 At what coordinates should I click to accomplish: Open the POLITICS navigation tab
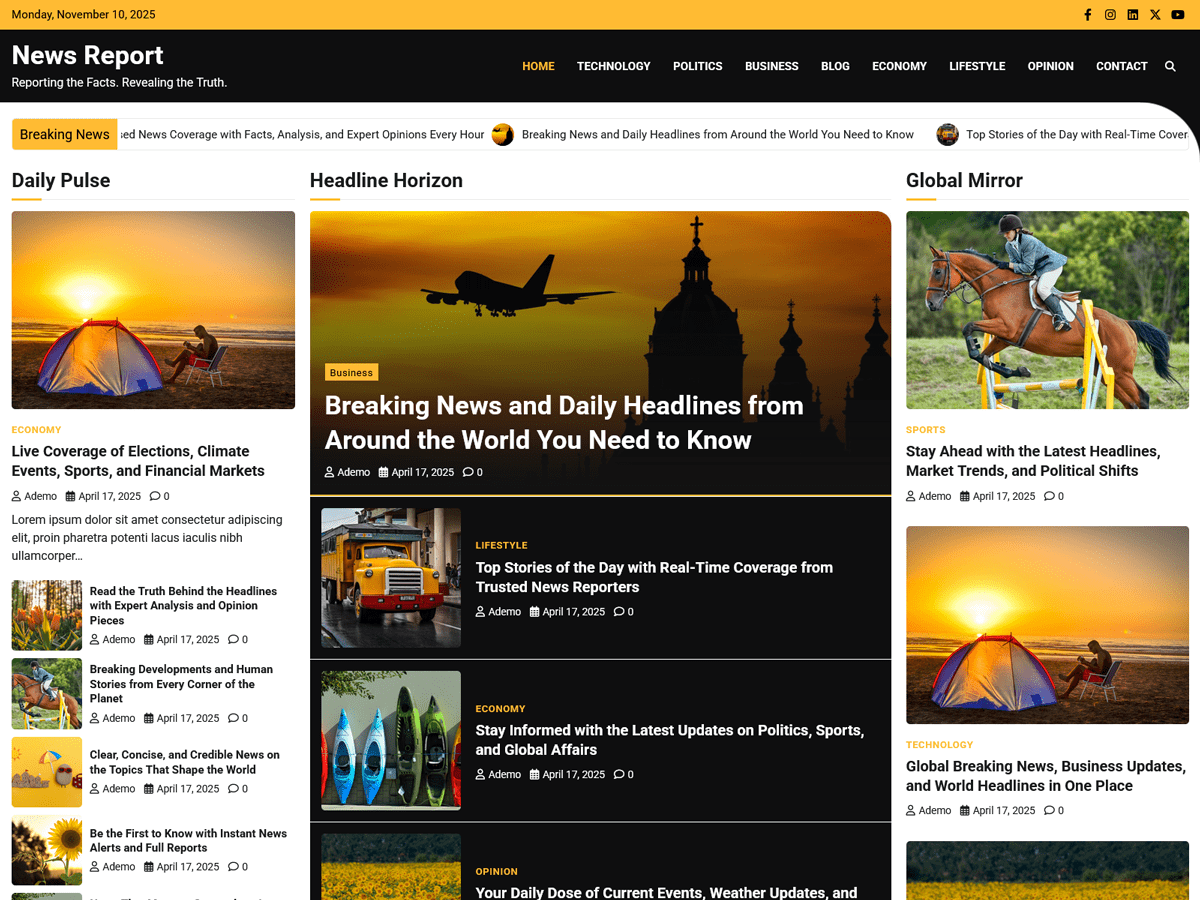tap(697, 66)
